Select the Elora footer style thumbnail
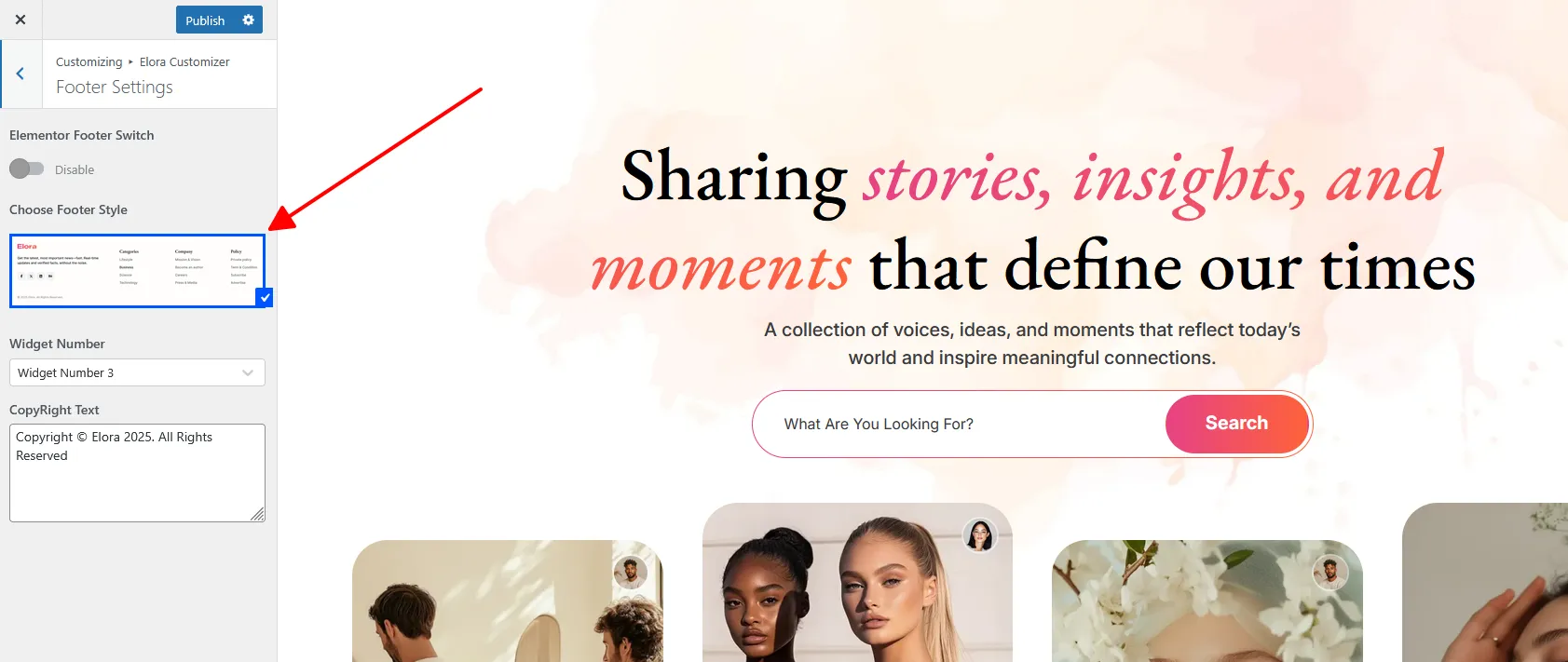The width and height of the screenshot is (1568, 662). pyautogui.click(x=137, y=270)
